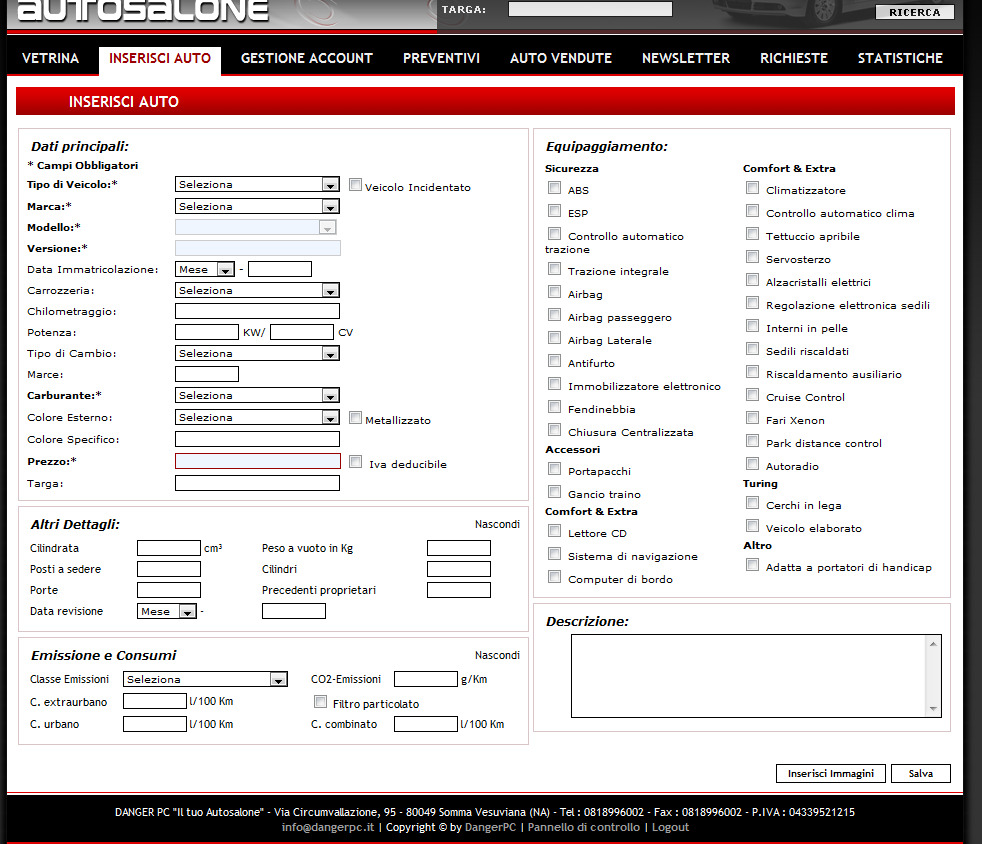The height and width of the screenshot is (844, 982).
Task: Follow the DangerPC footer link
Action: [490, 827]
